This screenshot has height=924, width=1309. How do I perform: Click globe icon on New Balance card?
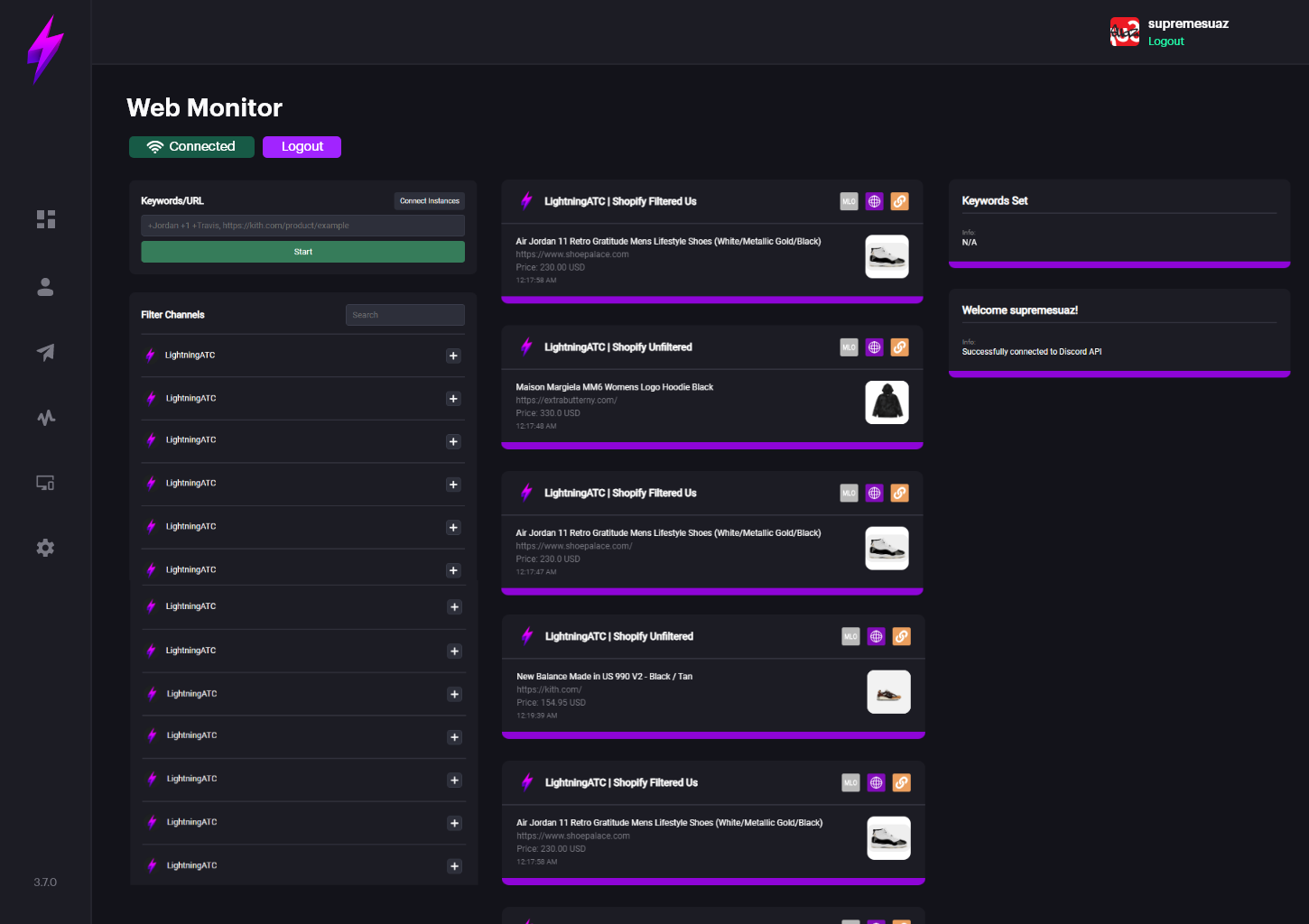[876, 637]
